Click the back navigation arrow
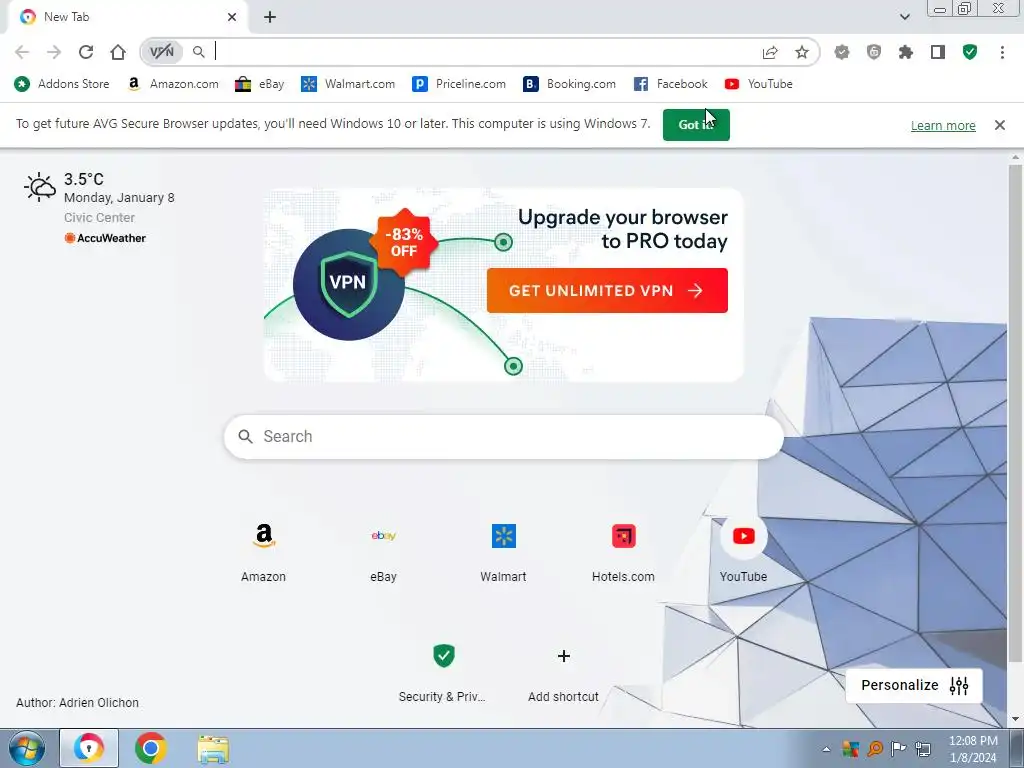The image size is (1024, 768). pos(22,52)
